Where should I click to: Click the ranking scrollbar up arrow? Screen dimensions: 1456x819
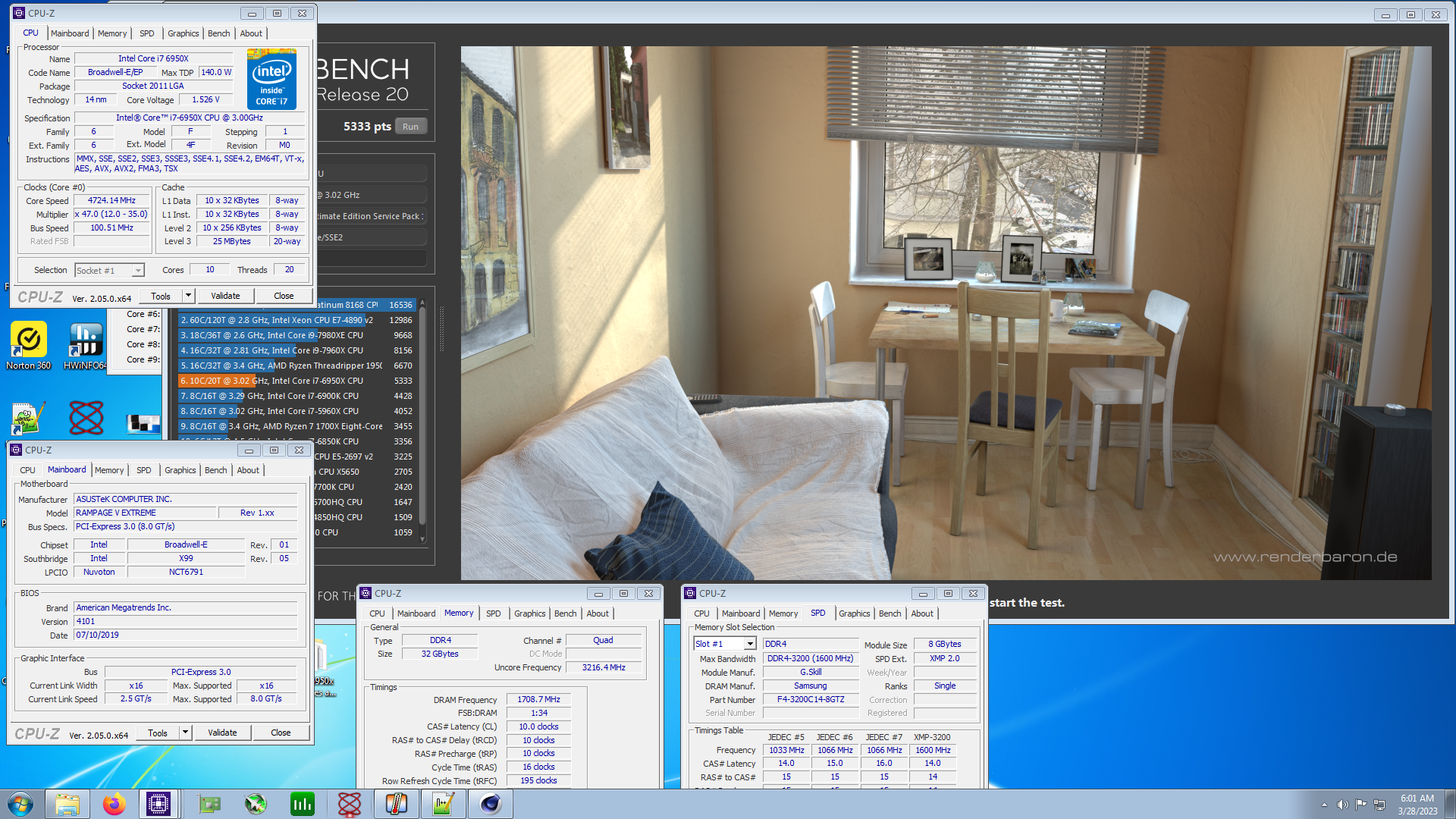point(422,303)
